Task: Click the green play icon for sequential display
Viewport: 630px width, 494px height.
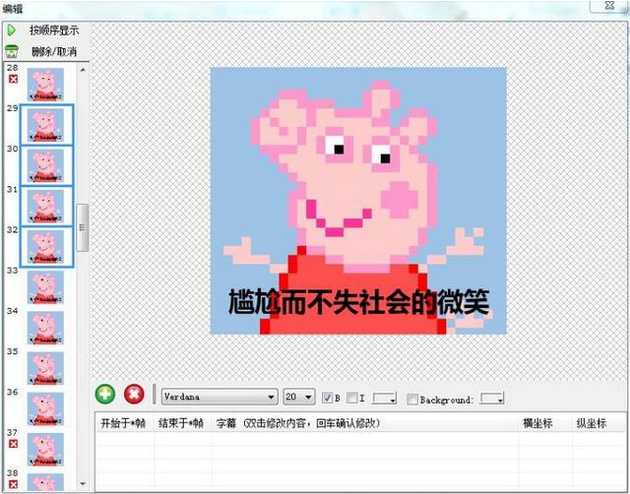Action: [x=11, y=30]
